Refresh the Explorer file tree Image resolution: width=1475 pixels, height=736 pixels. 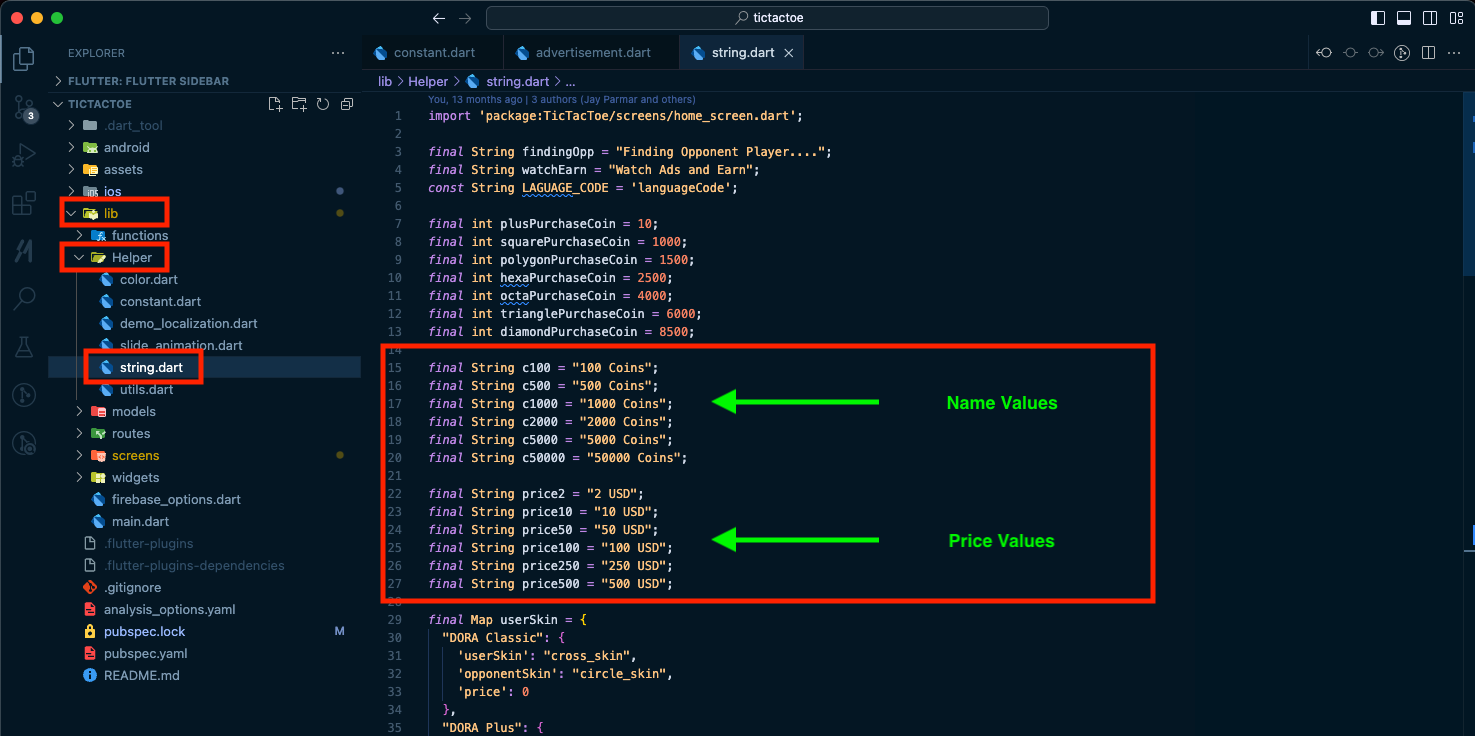pos(323,104)
